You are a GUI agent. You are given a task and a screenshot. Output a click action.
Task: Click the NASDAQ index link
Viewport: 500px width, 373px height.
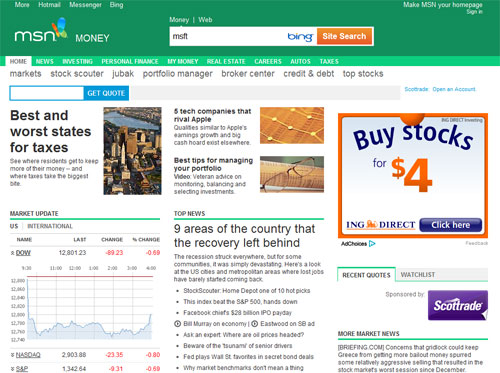click(x=28, y=355)
